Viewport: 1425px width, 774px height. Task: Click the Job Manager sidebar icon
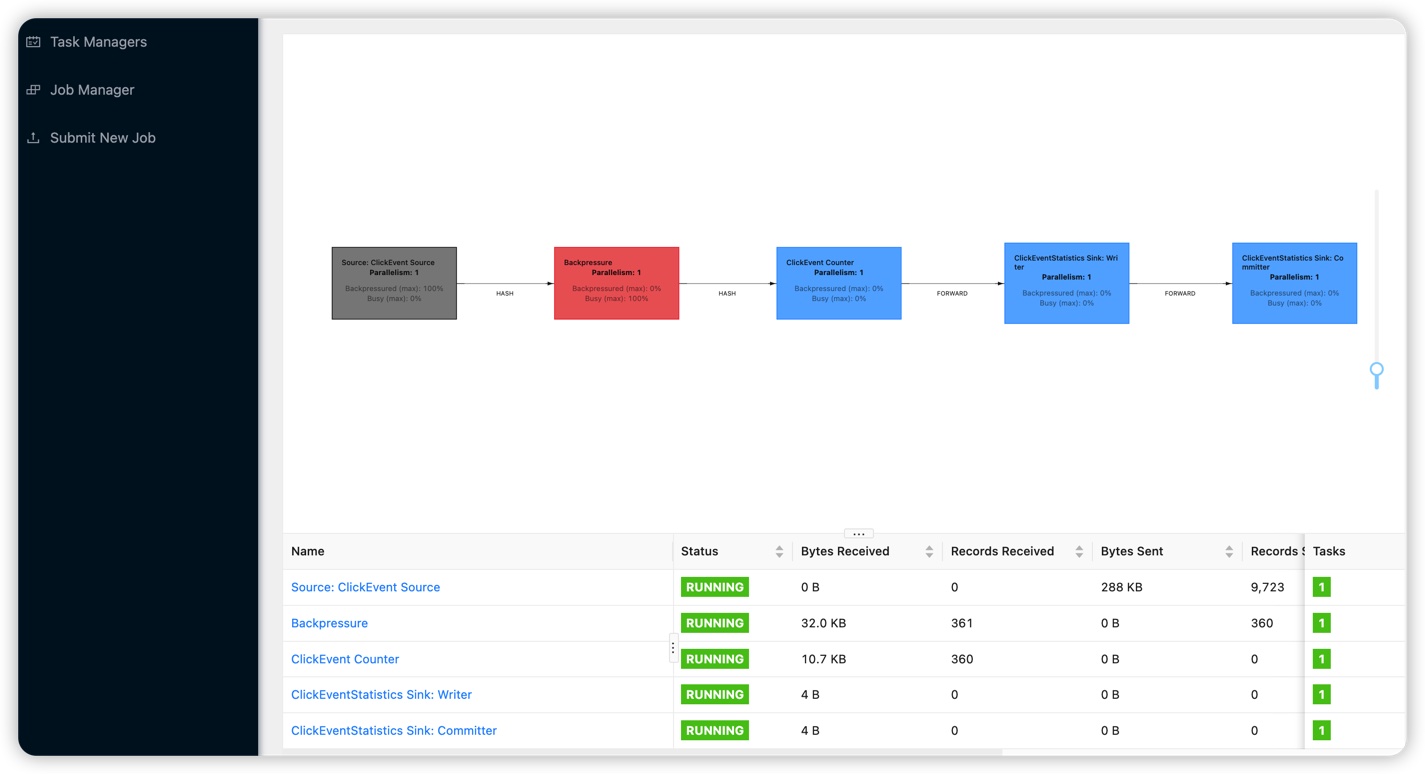tap(33, 90)
